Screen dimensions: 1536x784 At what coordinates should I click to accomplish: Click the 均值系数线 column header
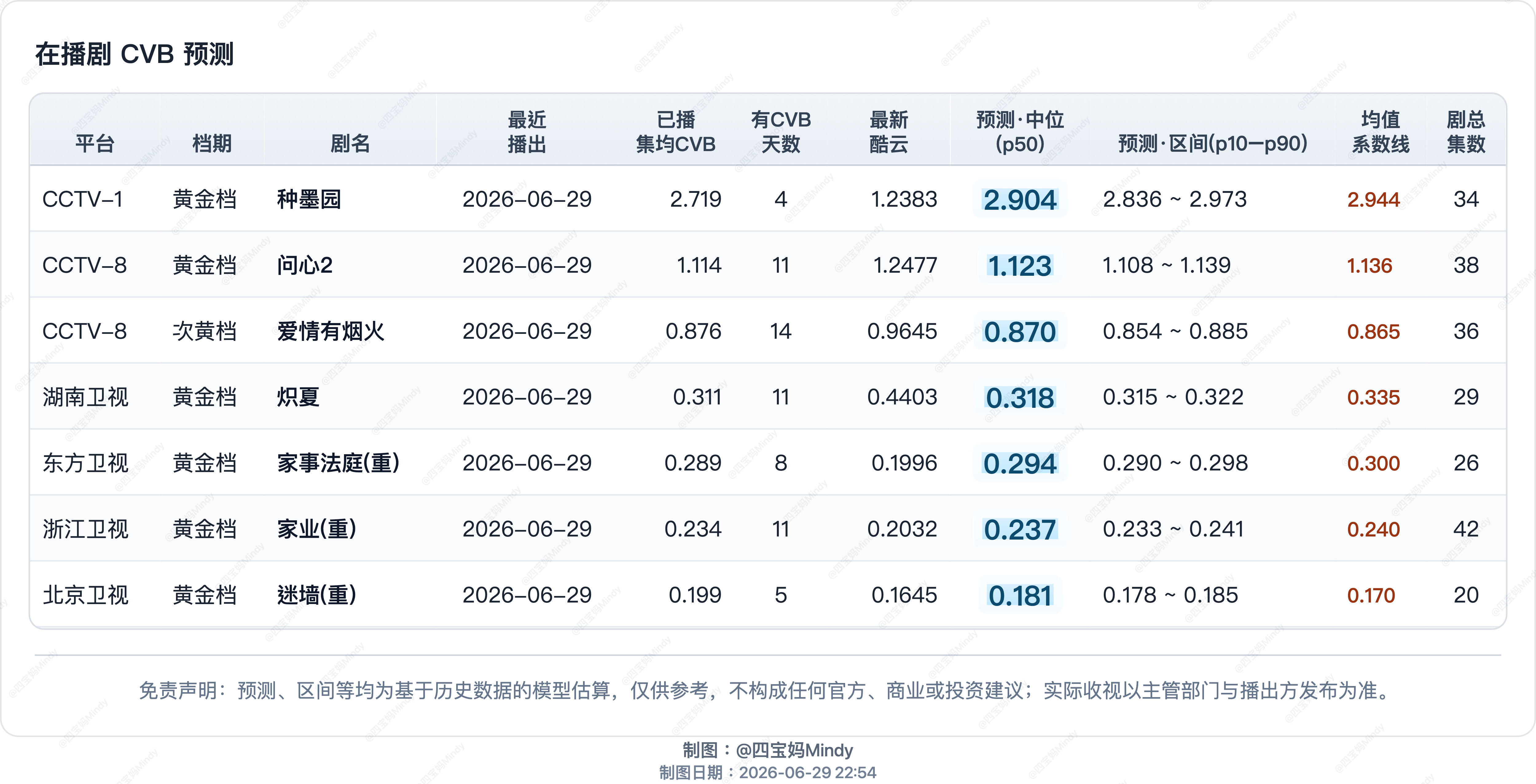click(x=1380, y=132)
